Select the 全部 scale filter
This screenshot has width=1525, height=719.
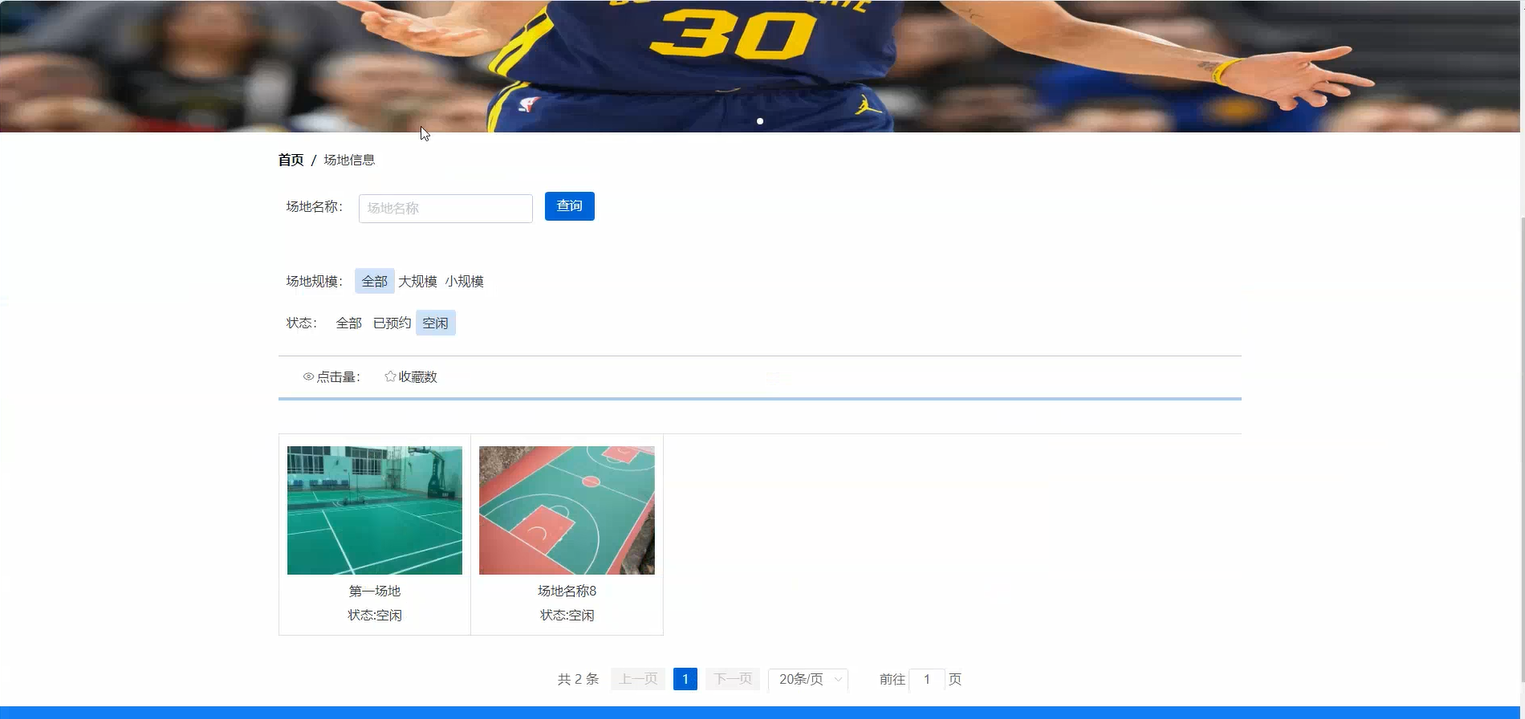click(x=374, y=281)
